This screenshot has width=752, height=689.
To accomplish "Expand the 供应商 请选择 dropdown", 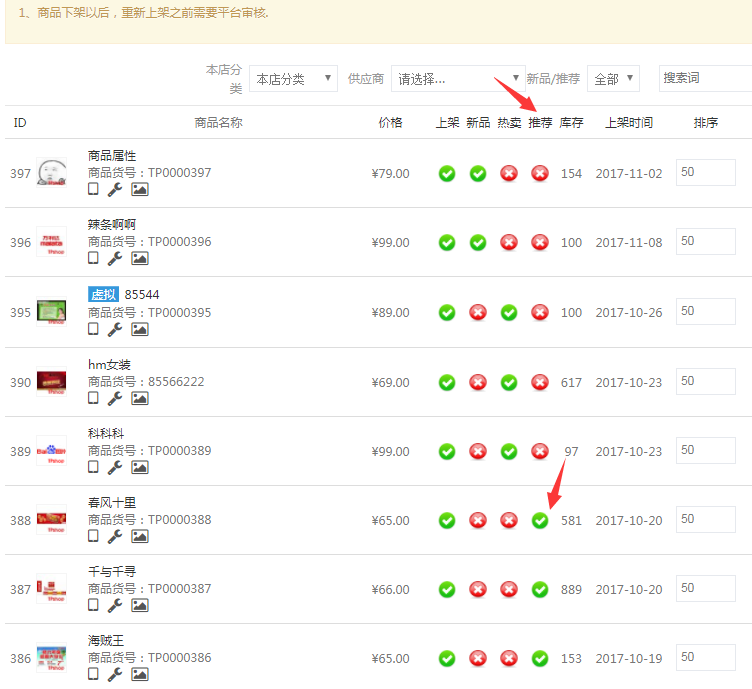I will pos(457,79).
